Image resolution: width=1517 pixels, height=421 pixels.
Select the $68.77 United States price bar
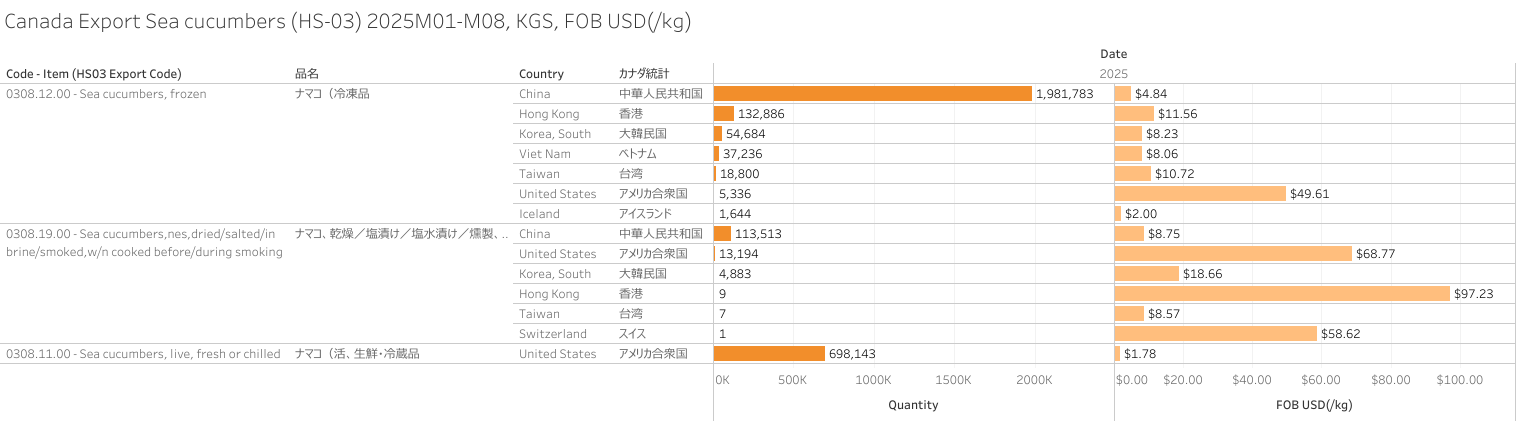tap(1232, 253)
